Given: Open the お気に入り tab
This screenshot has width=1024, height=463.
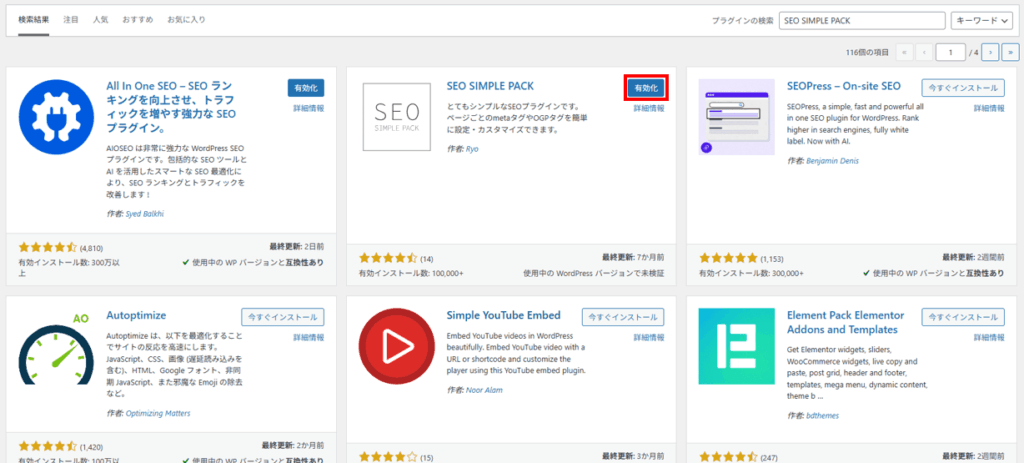Looking at the screenshot, I should click(x=186, y=20).
